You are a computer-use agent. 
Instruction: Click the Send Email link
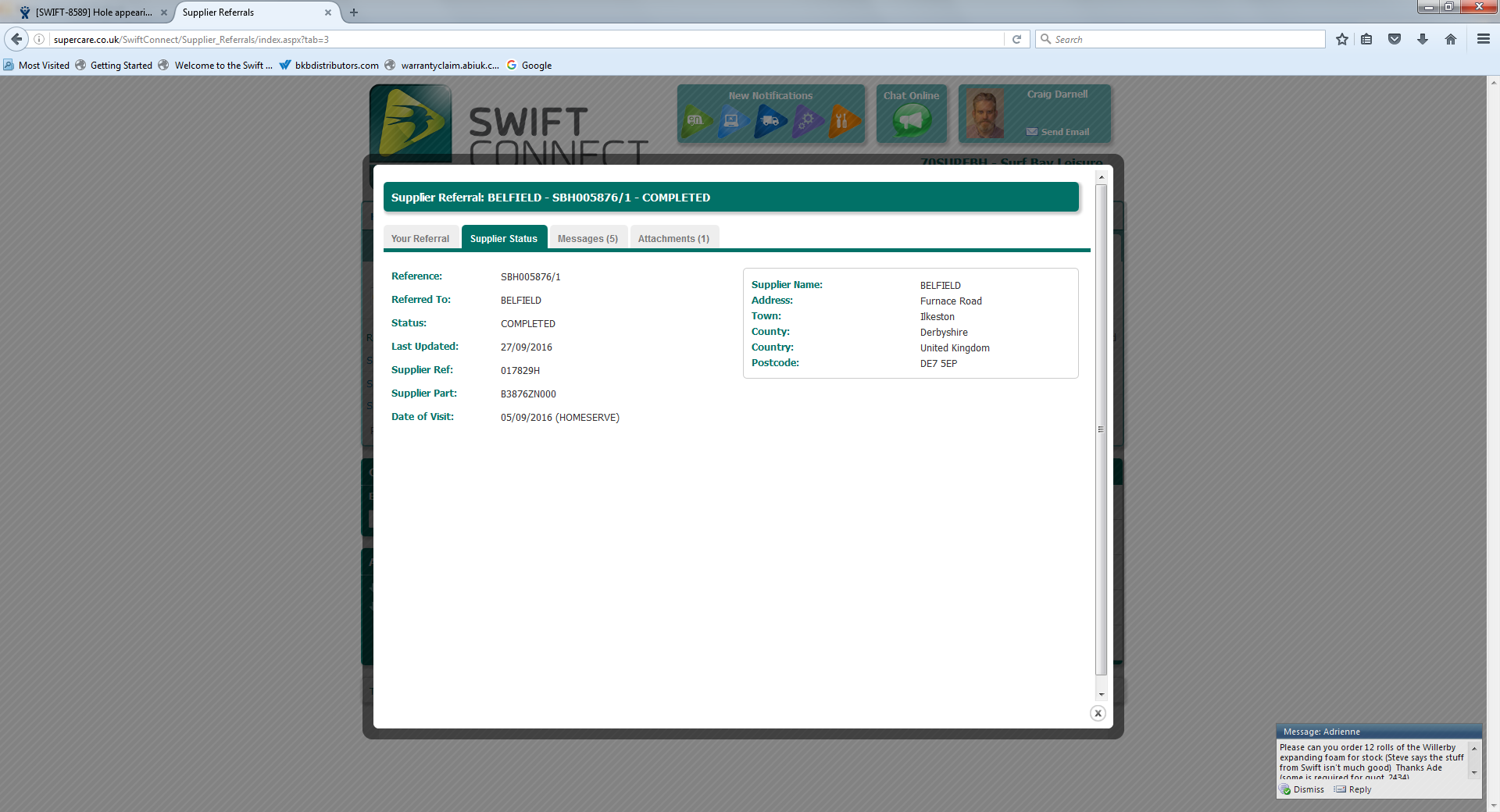click(x=1058, y=132)
